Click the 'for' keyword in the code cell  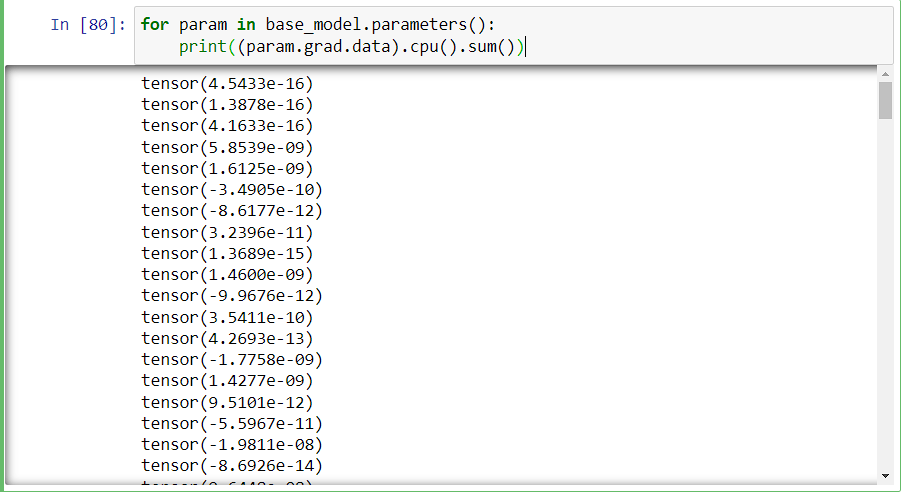[154, 25]
